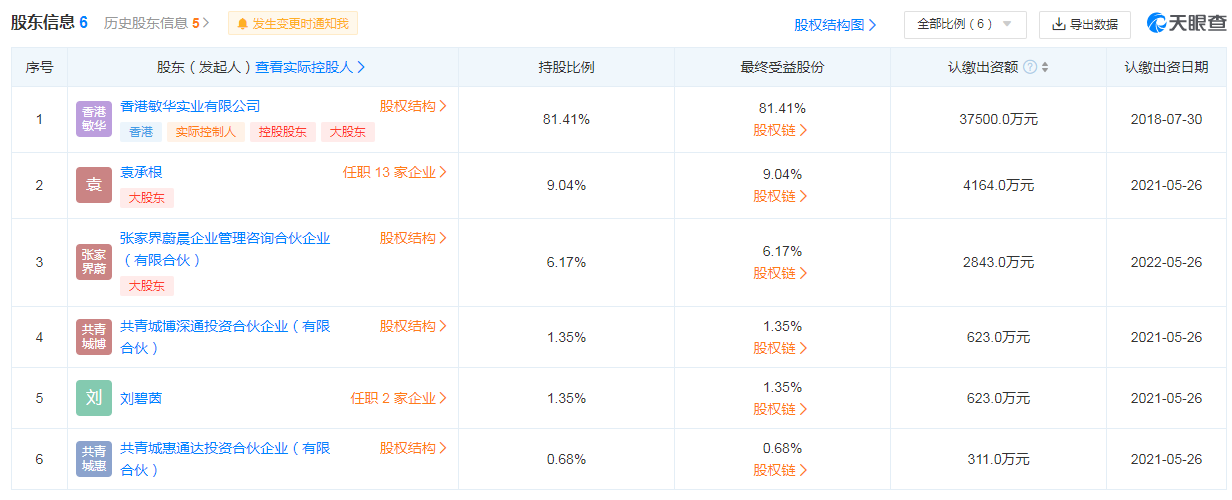Enable the 发生变更时通知我 change notification
Screen dimensions: 1232x500
292,24
